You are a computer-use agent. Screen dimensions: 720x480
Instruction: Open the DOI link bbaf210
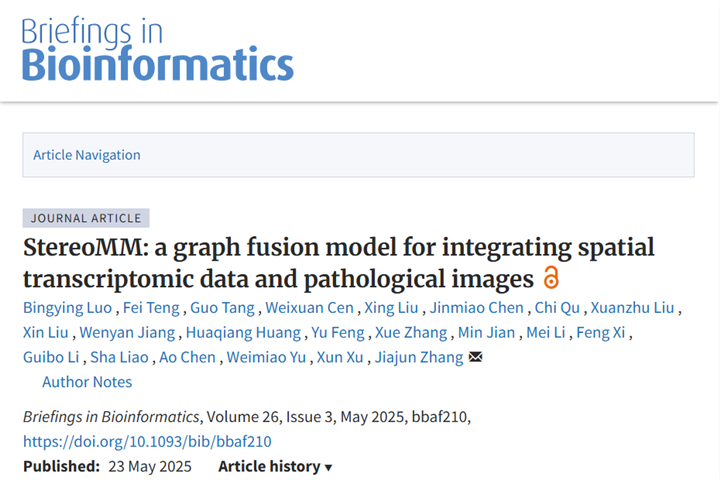[x=147, y=441]
